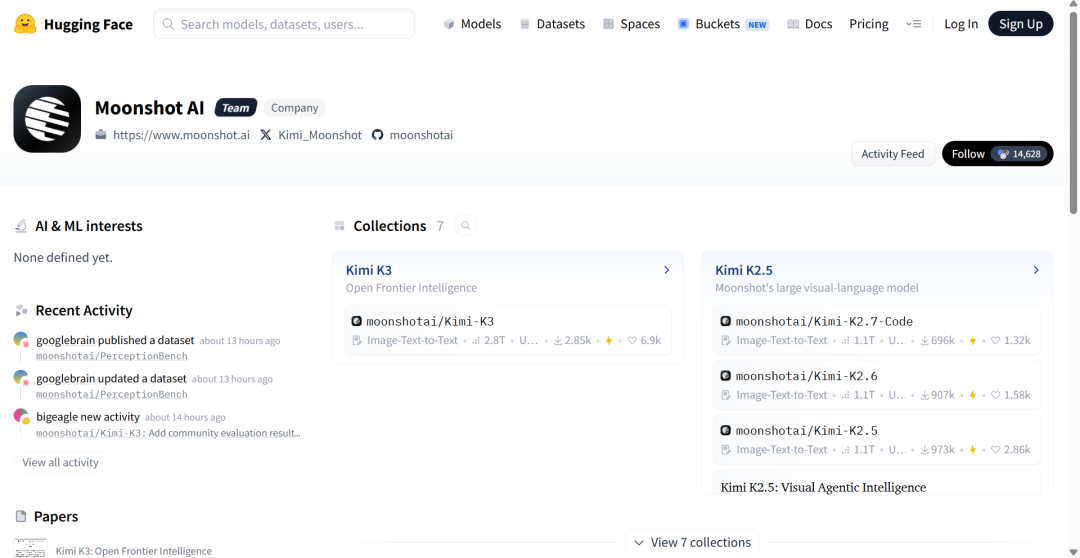Click the Log In link
Image resolution: width=1080 pixels, height=558 pixels.
961,24
